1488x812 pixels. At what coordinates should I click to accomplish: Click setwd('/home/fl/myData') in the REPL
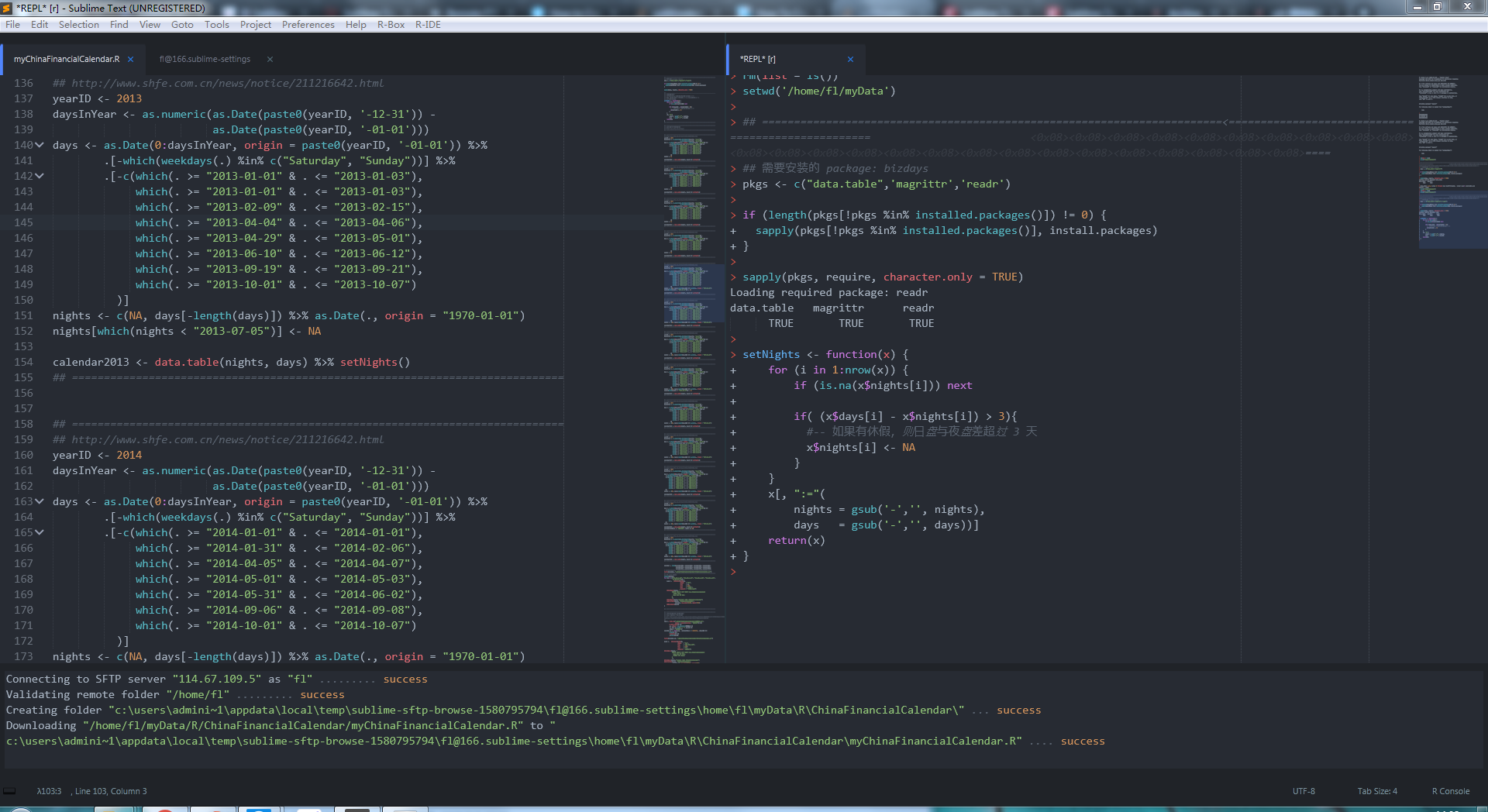[819, 91]
